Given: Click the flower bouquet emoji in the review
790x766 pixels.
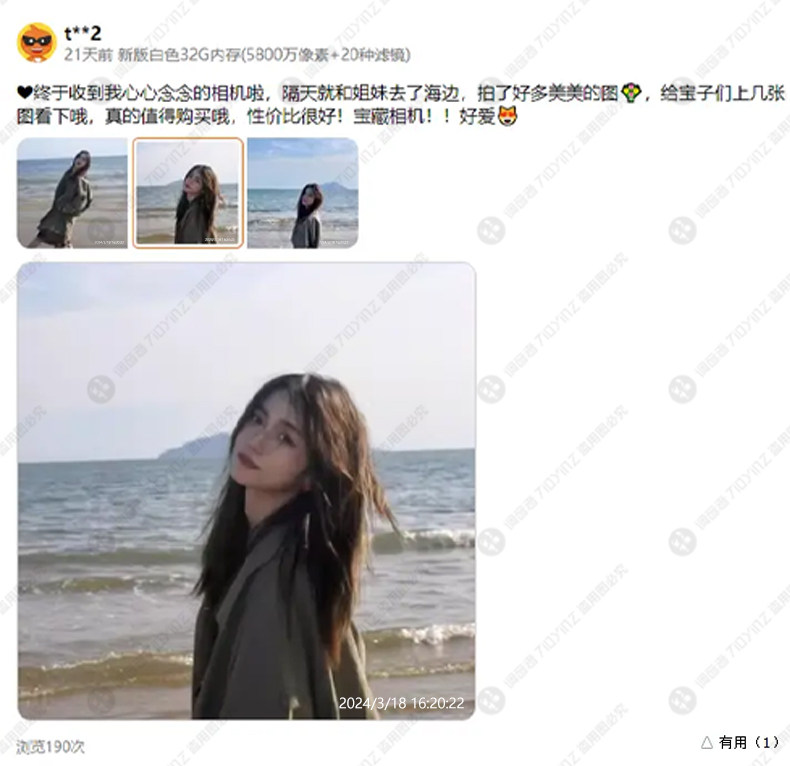Looking at the screenshot, I should pos(631,93).
